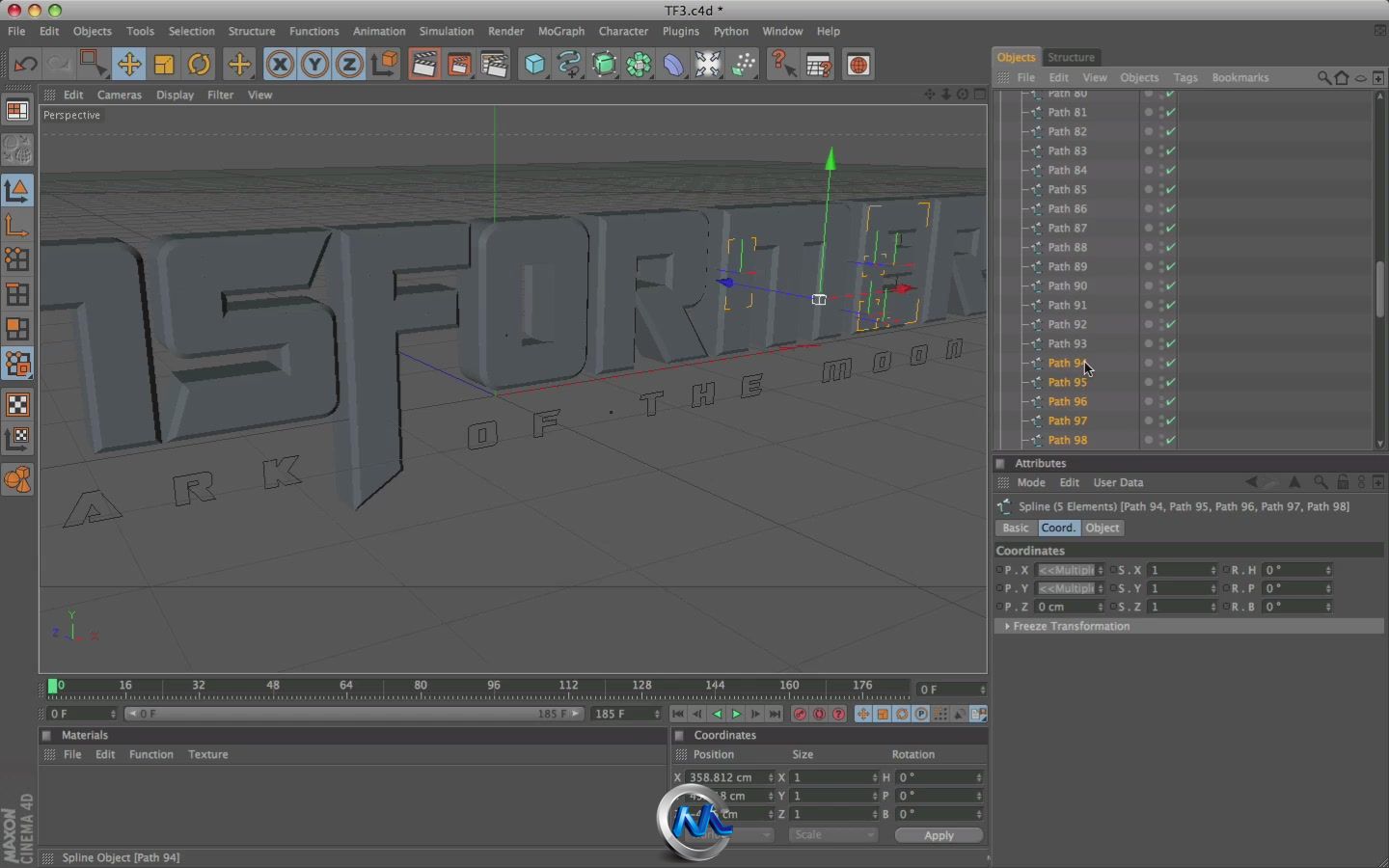The height and width of the screenshot is (868, 1389).
Task: Open the HyperNURBS generator icon
Action: [604, 65]
